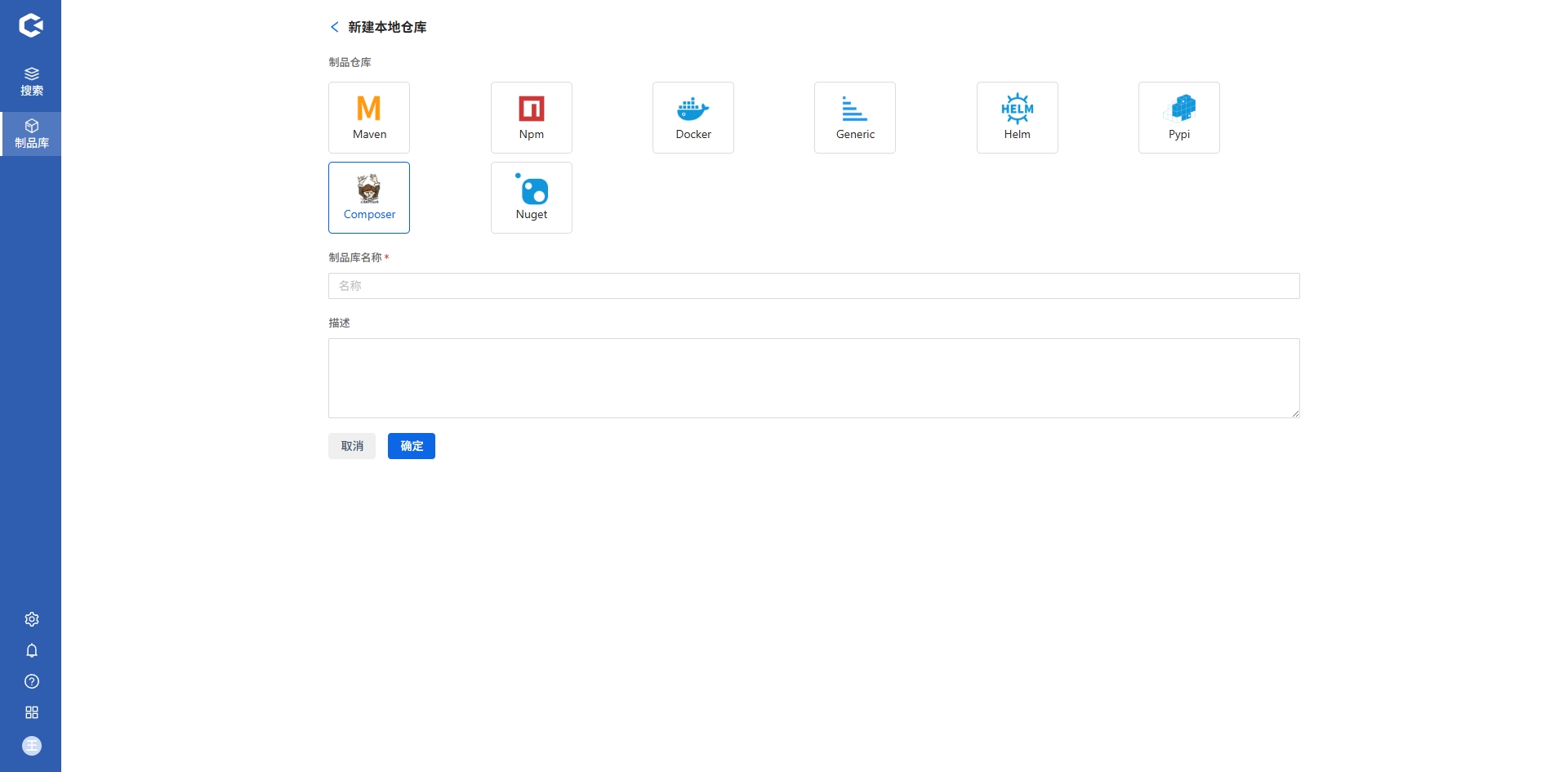Choose the Generic repository type
Image resolution: width=1568 pixels, height=772 pixels.
tap(855, 118)
